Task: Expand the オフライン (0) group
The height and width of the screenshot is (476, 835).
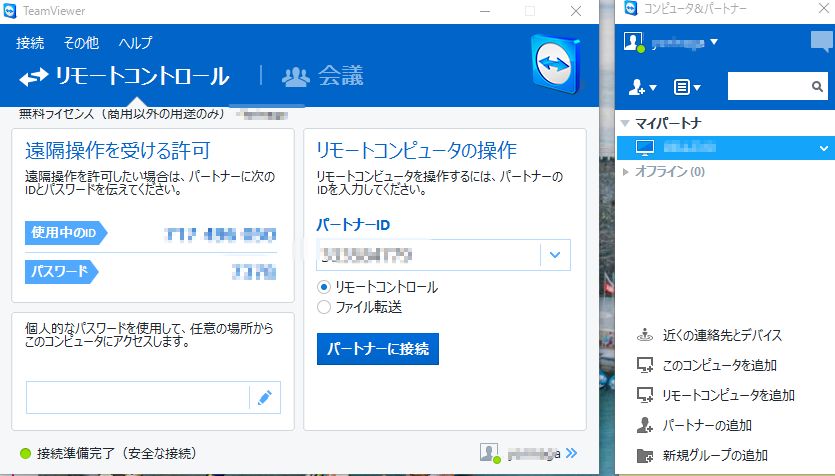Action: (626, 171)
